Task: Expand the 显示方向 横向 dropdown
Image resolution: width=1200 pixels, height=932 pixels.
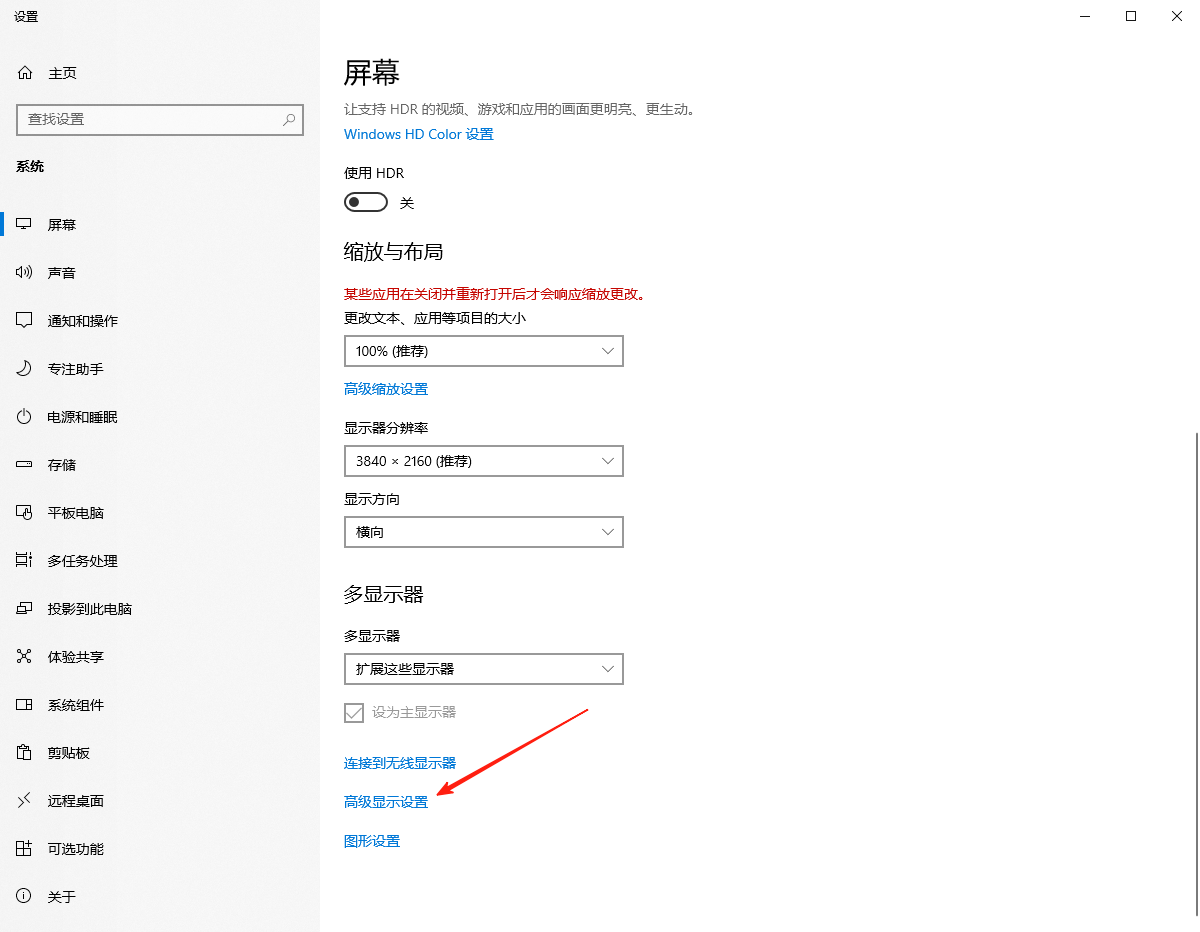Action: [483, 532]
